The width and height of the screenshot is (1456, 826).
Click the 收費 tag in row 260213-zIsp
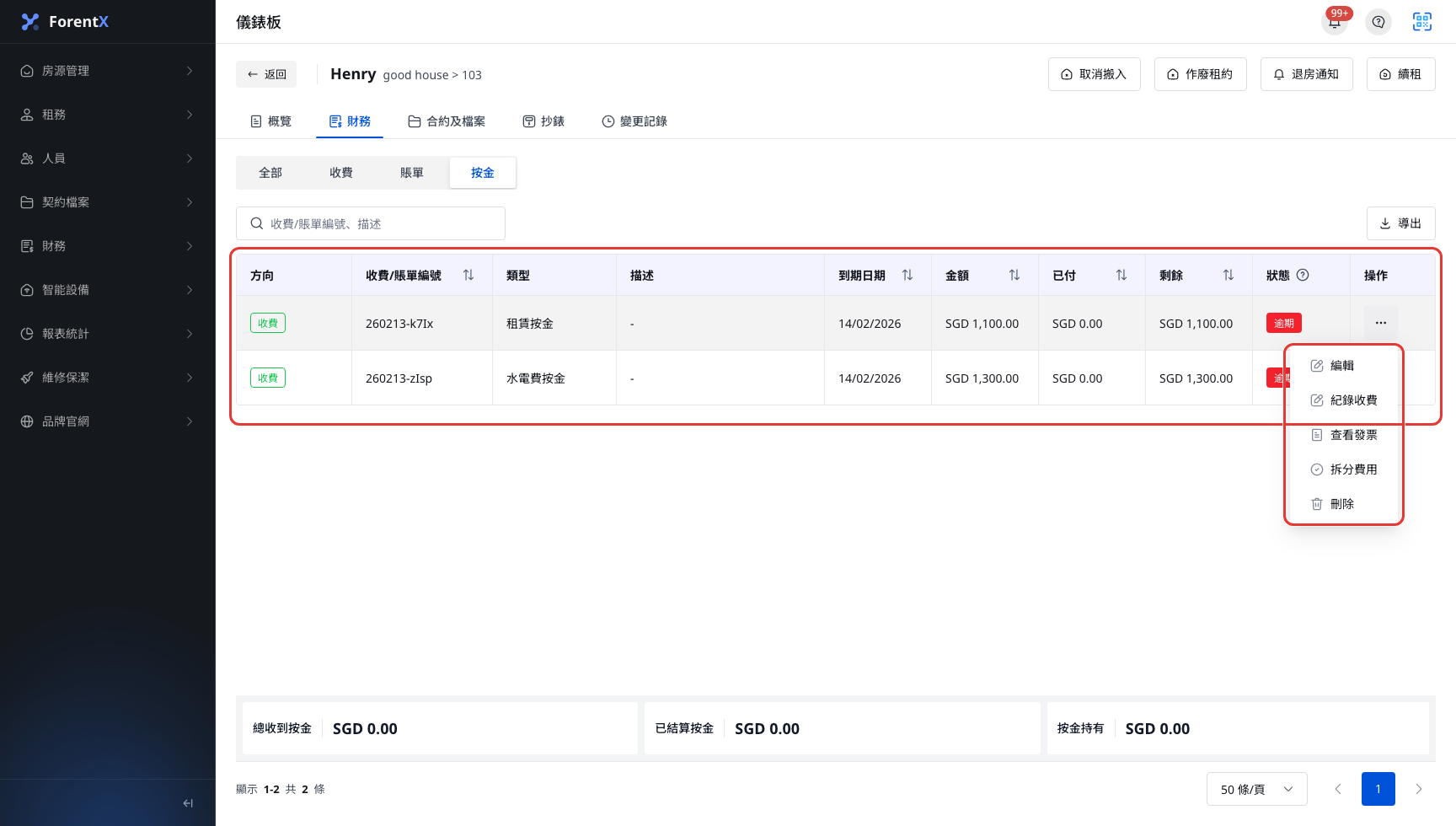268,378
